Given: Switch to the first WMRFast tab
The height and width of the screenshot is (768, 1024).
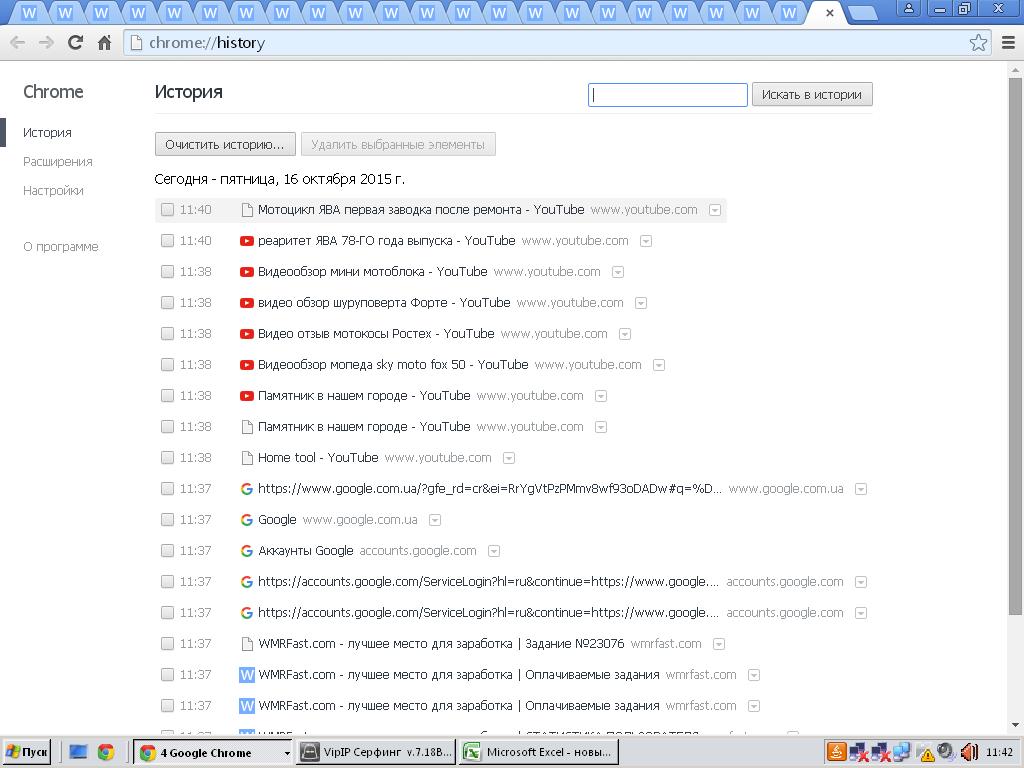Looking at the screenshot, I should [29, 13].
